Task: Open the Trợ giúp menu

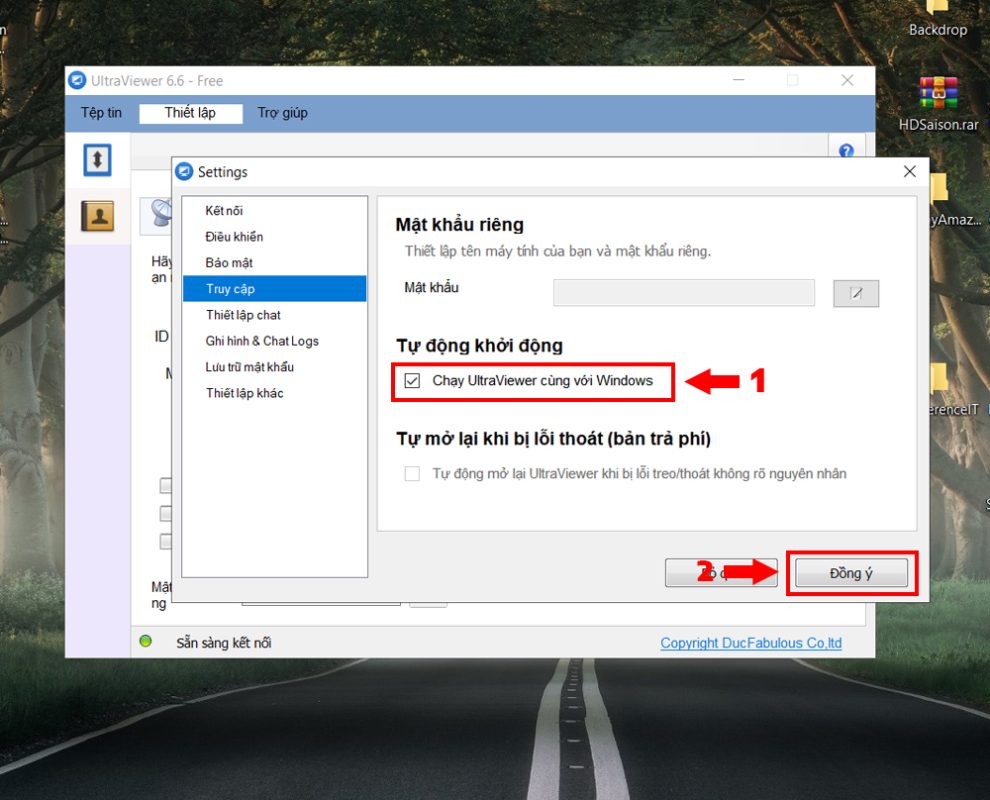Action: point(282,113)
